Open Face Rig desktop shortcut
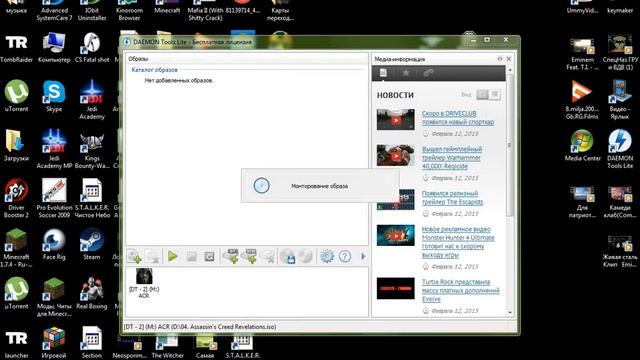The width and height of the screenshot is (640, 360). coord(54,244)
